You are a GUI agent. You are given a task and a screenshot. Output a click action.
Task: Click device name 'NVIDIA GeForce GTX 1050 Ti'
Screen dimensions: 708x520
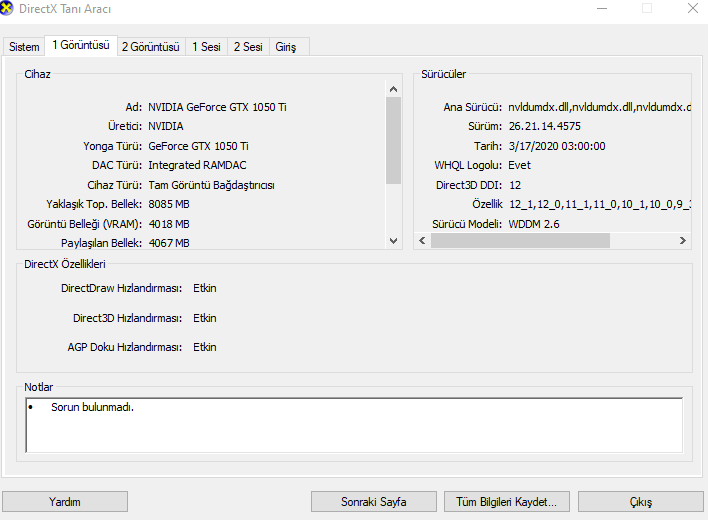[217, 107]
